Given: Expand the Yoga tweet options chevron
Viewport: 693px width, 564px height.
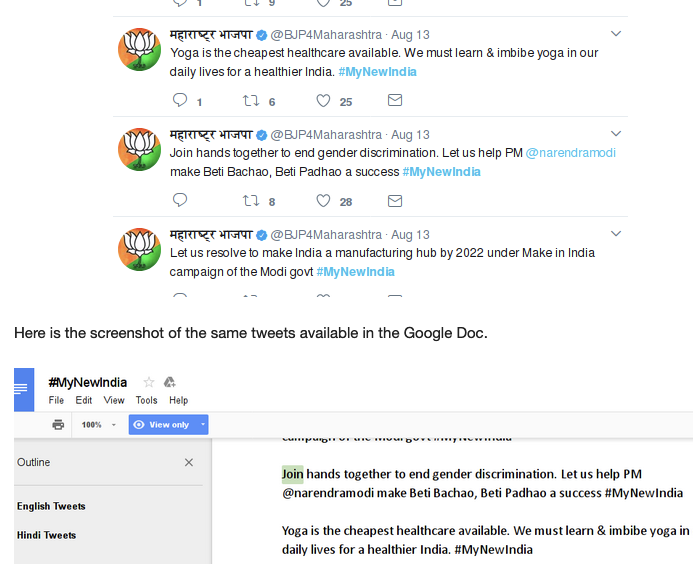Looking at the screenshot, I should tap(617, 33).
